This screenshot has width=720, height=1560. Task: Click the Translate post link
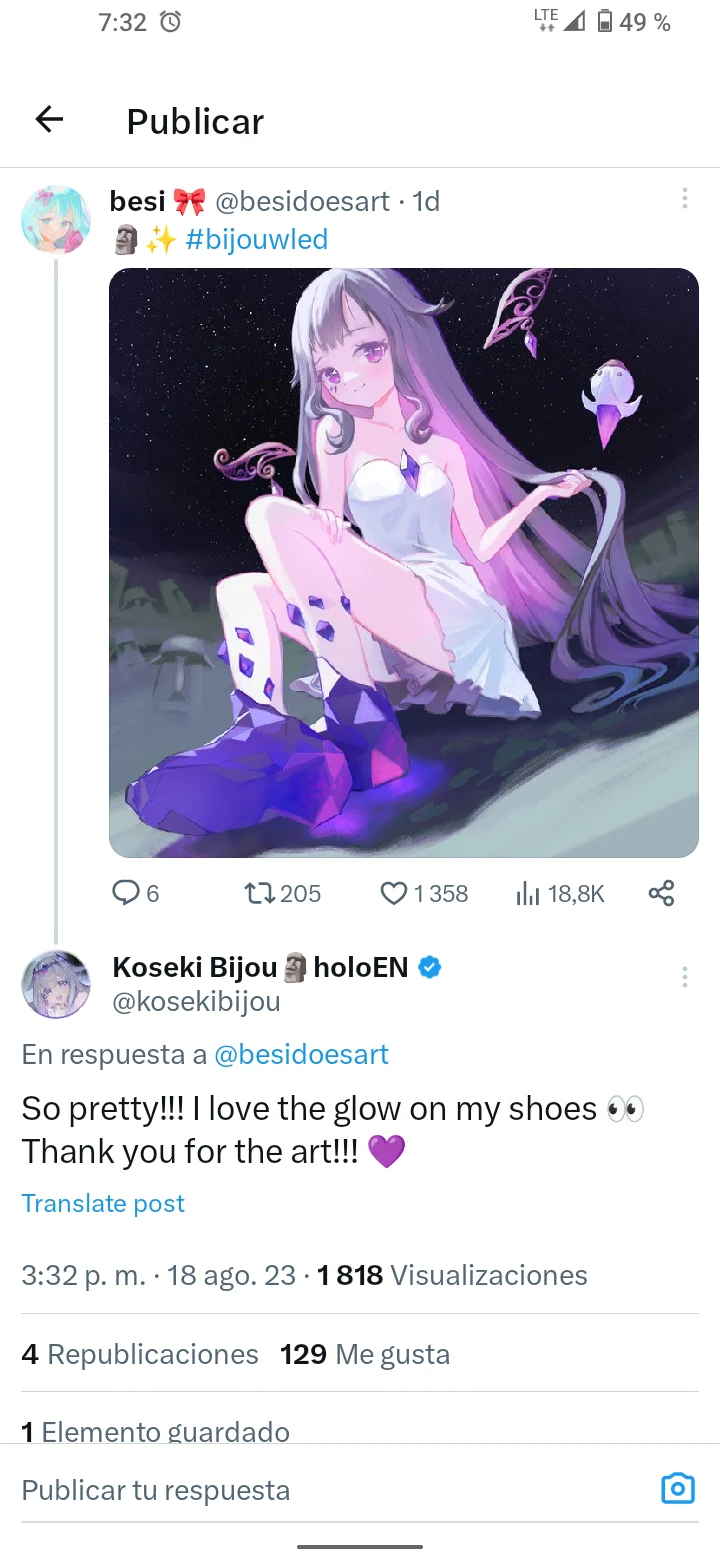(x=102, y=1203)
